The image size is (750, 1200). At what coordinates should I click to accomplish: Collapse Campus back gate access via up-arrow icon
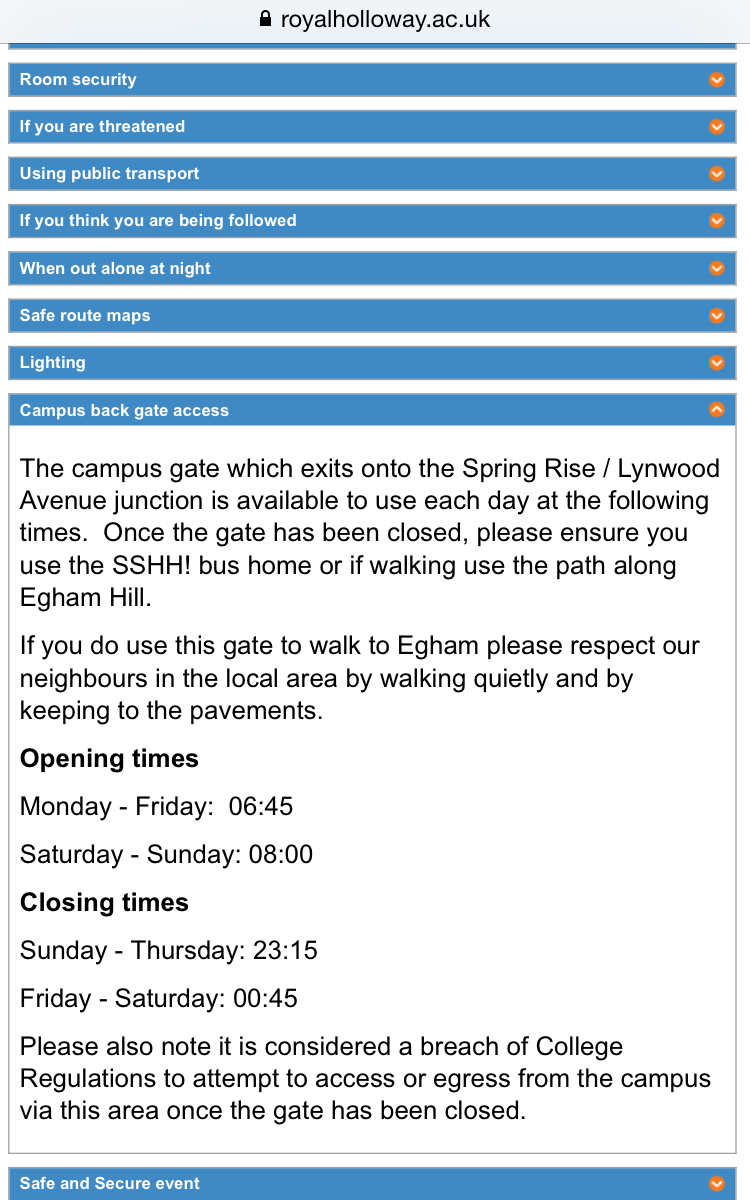point(716,410)
